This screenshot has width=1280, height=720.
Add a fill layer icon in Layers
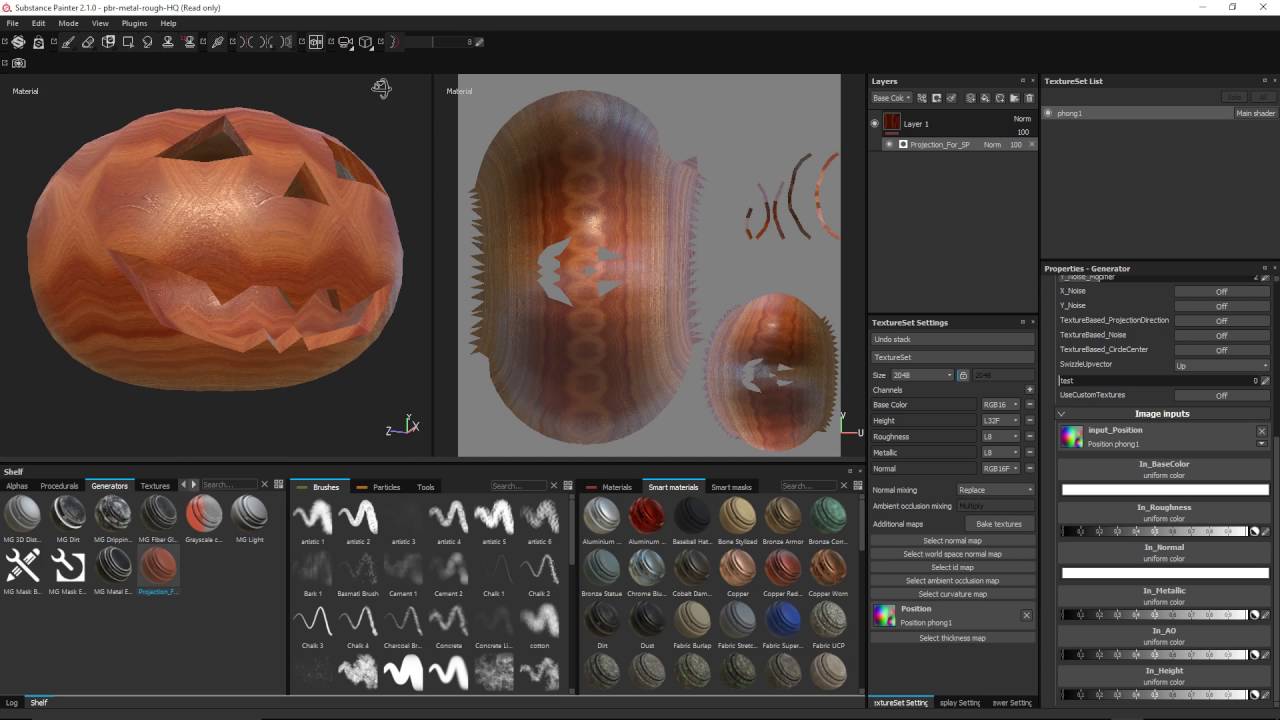[985, 98]
